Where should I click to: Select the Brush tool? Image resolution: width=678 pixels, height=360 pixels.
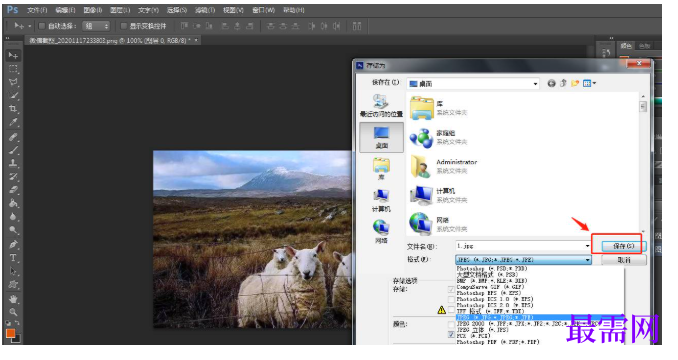pos(13,150)
